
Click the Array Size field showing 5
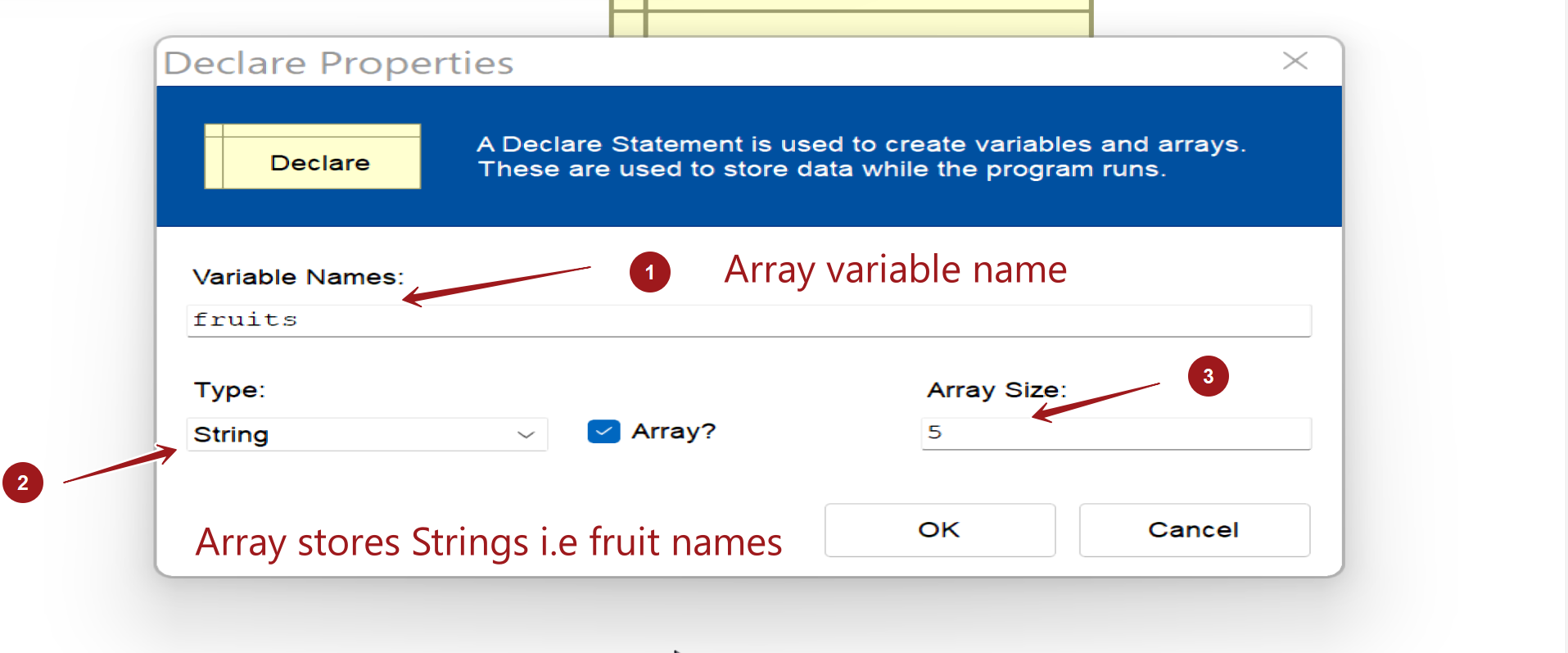click(x=1116, y=433)
